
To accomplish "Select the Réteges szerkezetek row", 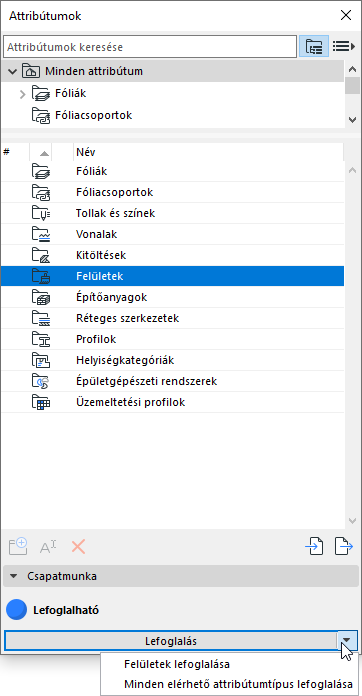I will coord(173,318).
